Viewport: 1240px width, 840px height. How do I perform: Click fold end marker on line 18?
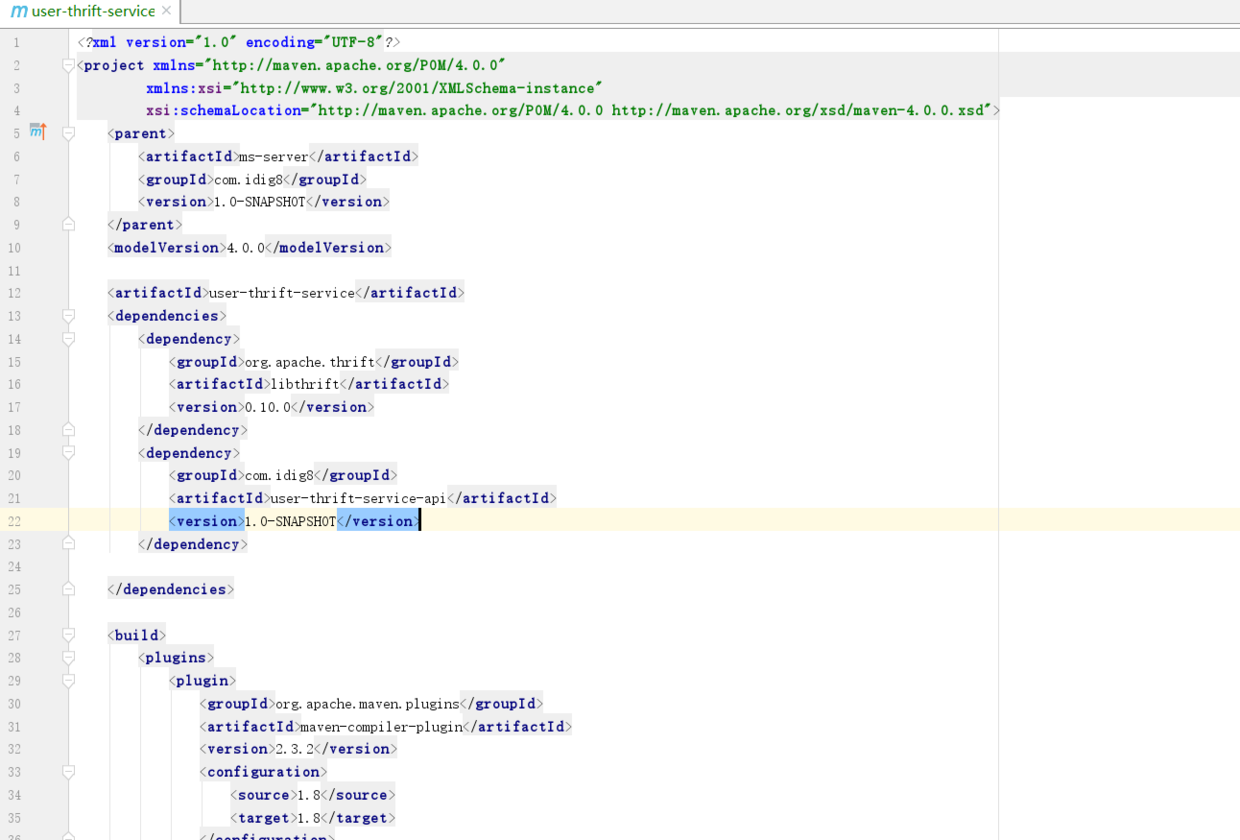click(x=68, y=430)
